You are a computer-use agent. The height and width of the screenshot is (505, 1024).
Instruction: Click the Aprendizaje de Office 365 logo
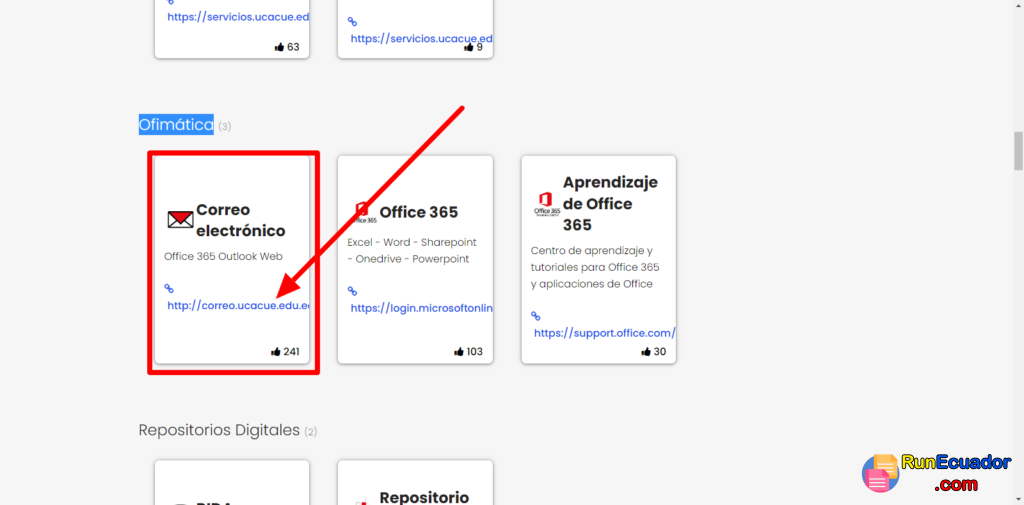click(547, 204)
